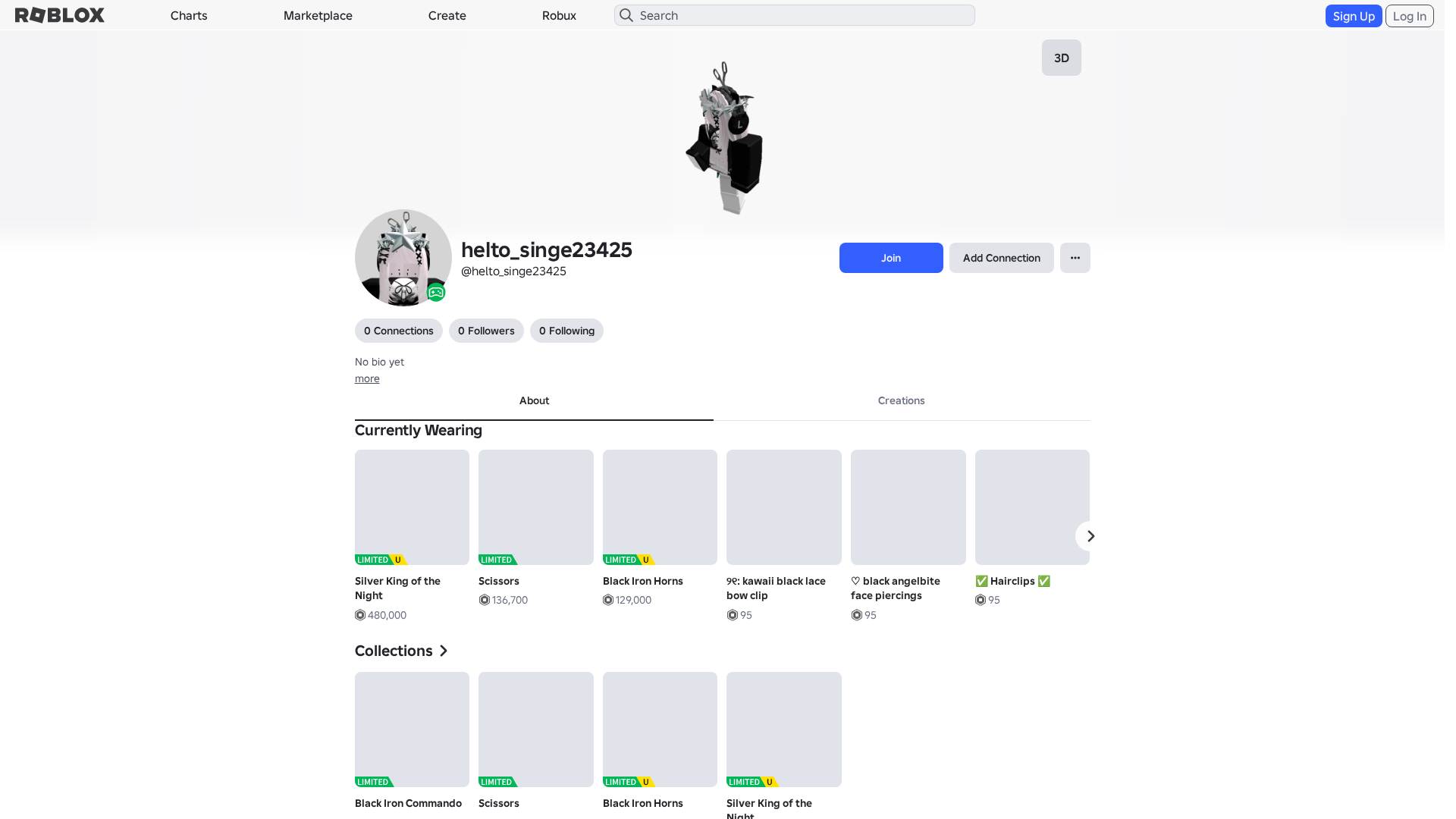
Task: Open Black Iron Horns thumbnail in Collections
Action: (660, 730)
